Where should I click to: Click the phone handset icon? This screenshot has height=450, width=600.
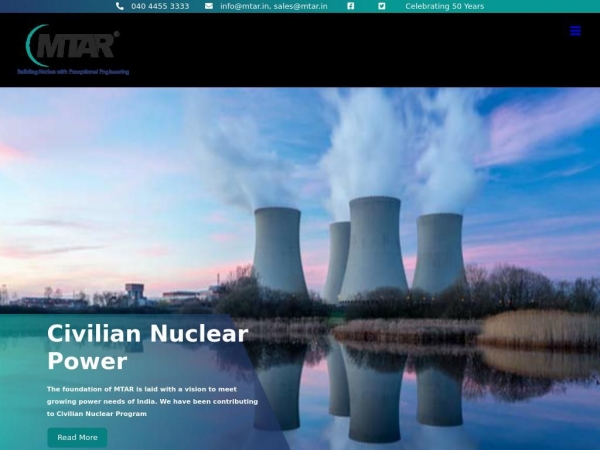click(120, 6)
